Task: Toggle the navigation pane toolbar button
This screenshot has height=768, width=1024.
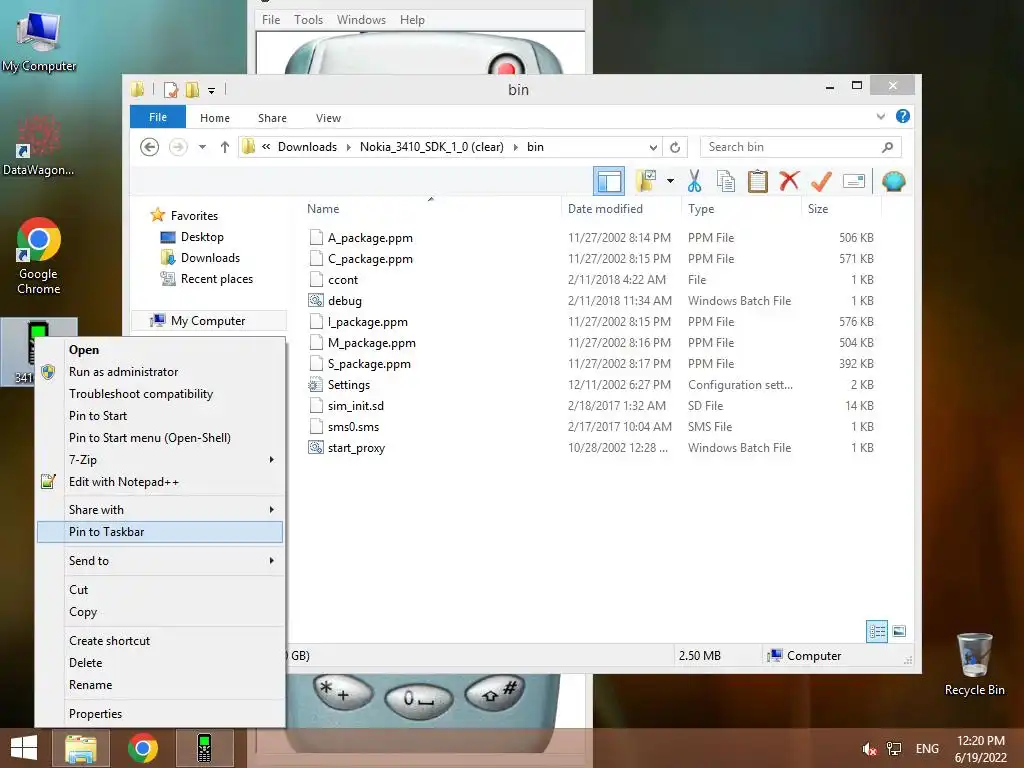Action: pos(609,181)
